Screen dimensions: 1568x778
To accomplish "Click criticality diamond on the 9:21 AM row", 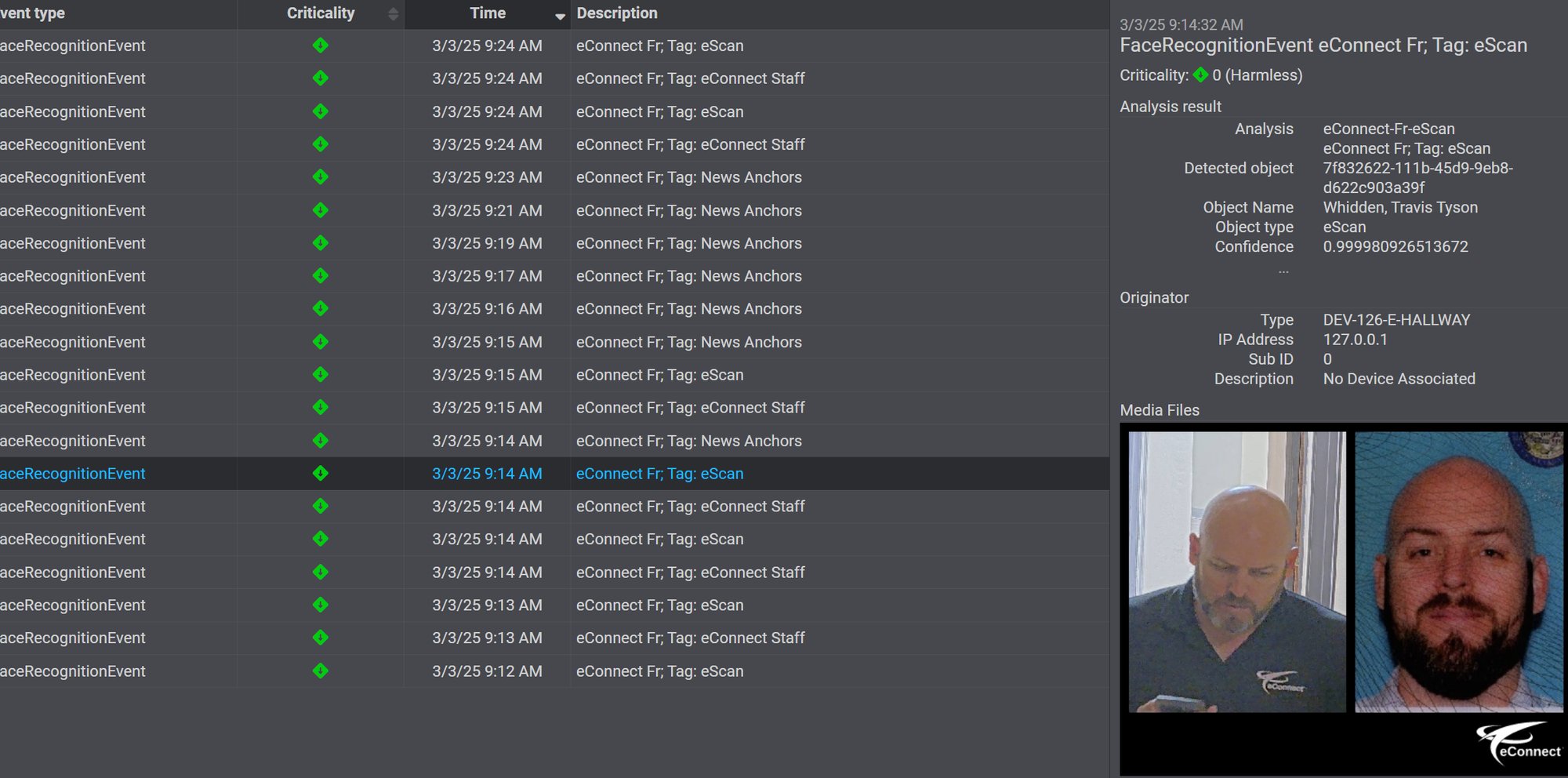I will [x=320, y=210].
